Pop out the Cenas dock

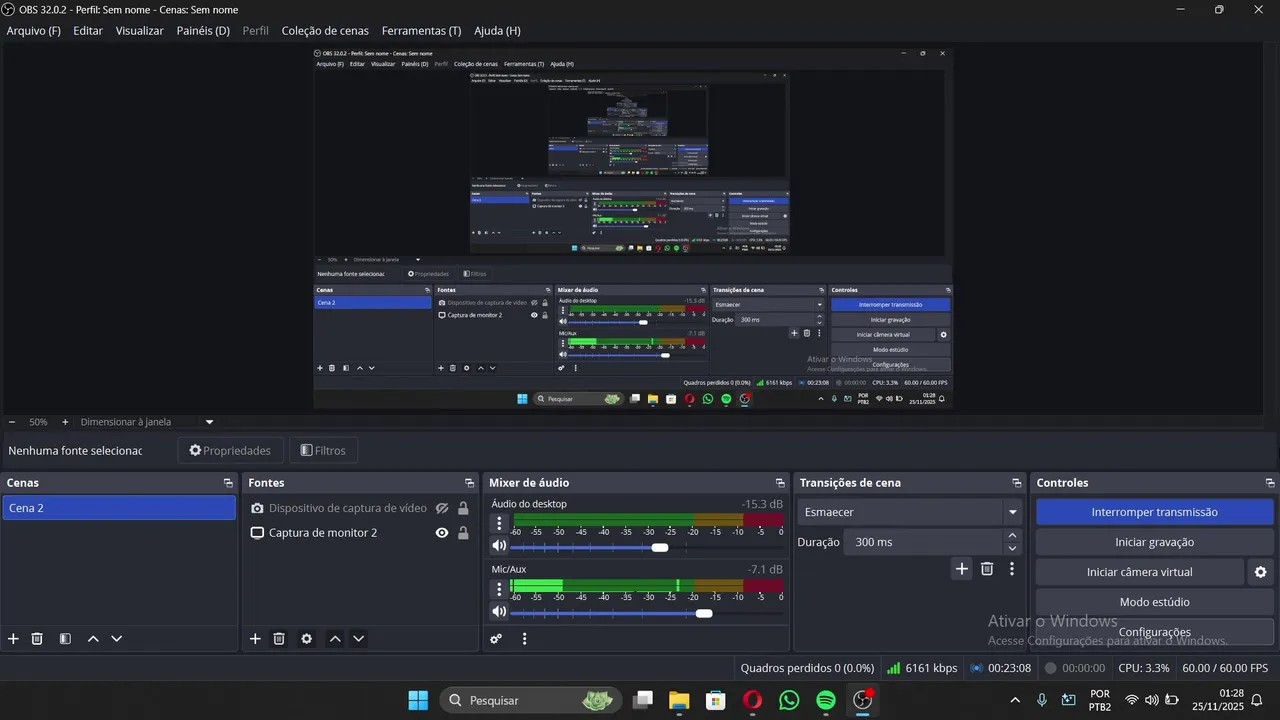coord(228,483)
